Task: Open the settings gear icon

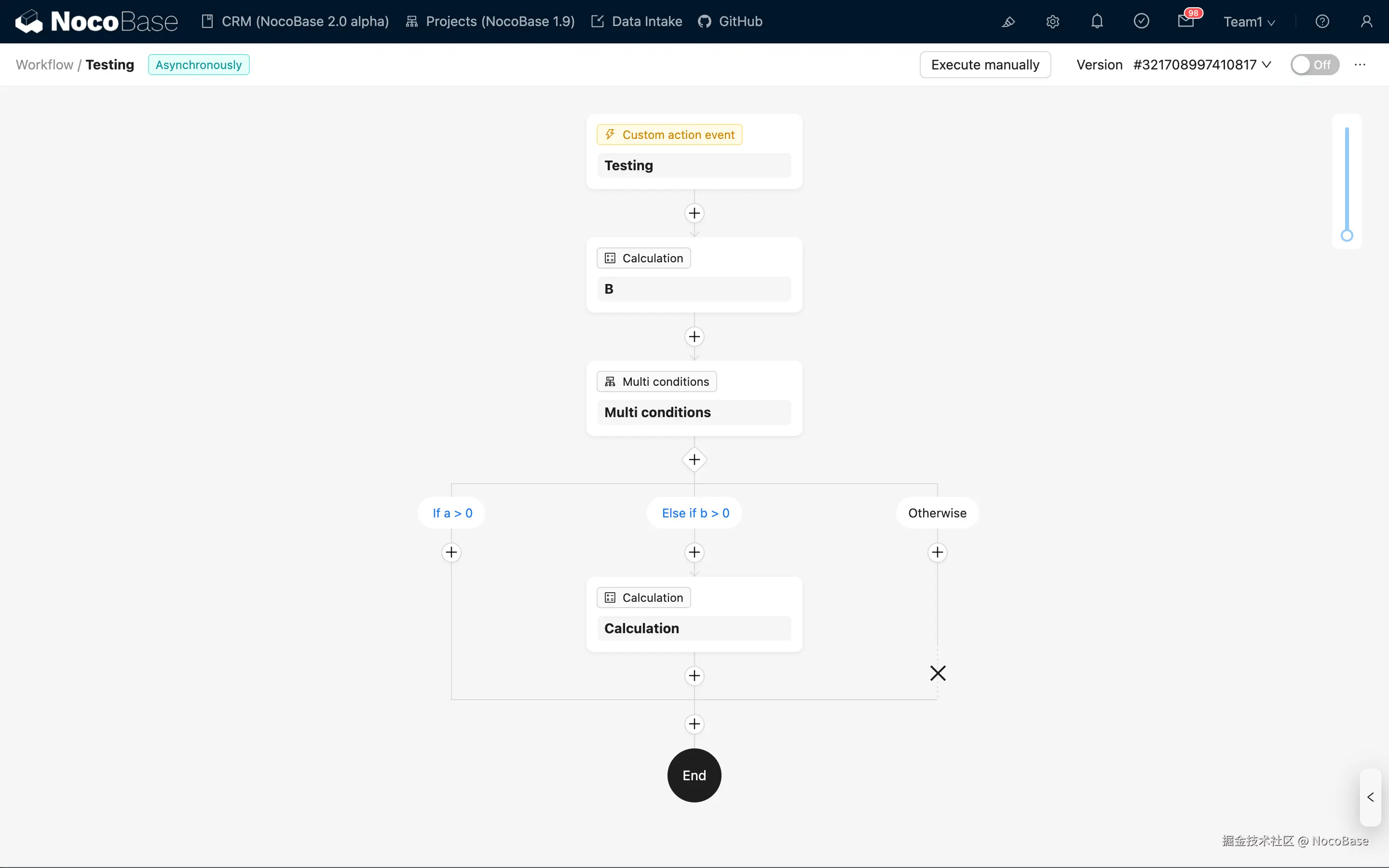Action: [x=1052, y=22]
